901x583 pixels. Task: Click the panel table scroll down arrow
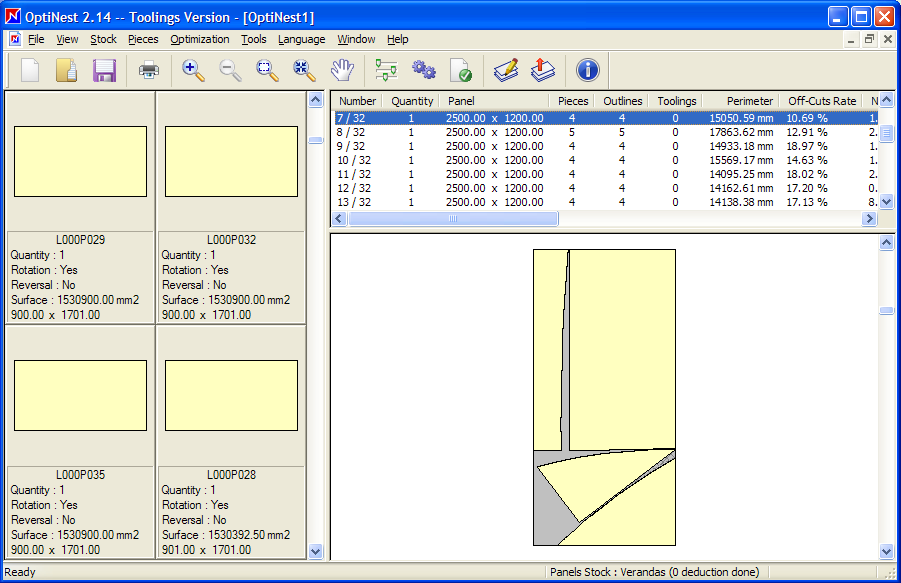click(x=887, y=202)
